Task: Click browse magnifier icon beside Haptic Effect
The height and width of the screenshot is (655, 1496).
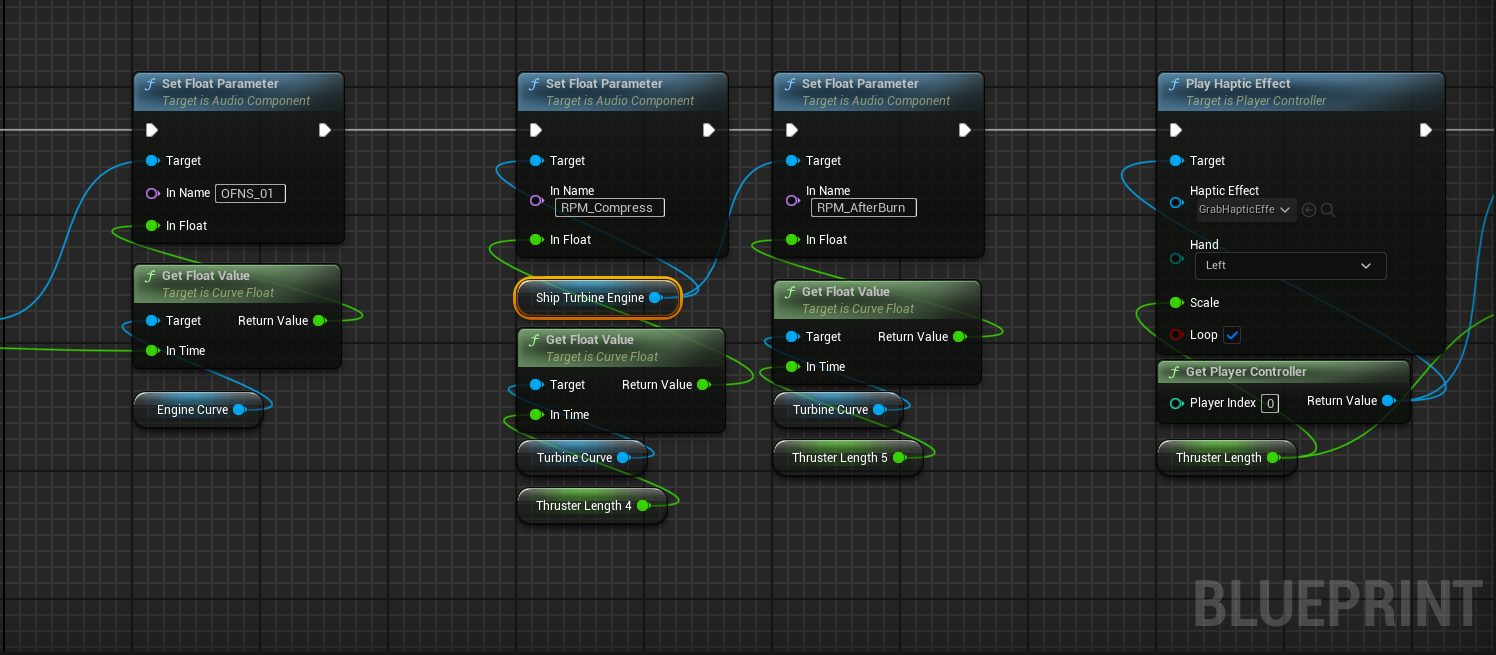Action: coord(1328,210)
